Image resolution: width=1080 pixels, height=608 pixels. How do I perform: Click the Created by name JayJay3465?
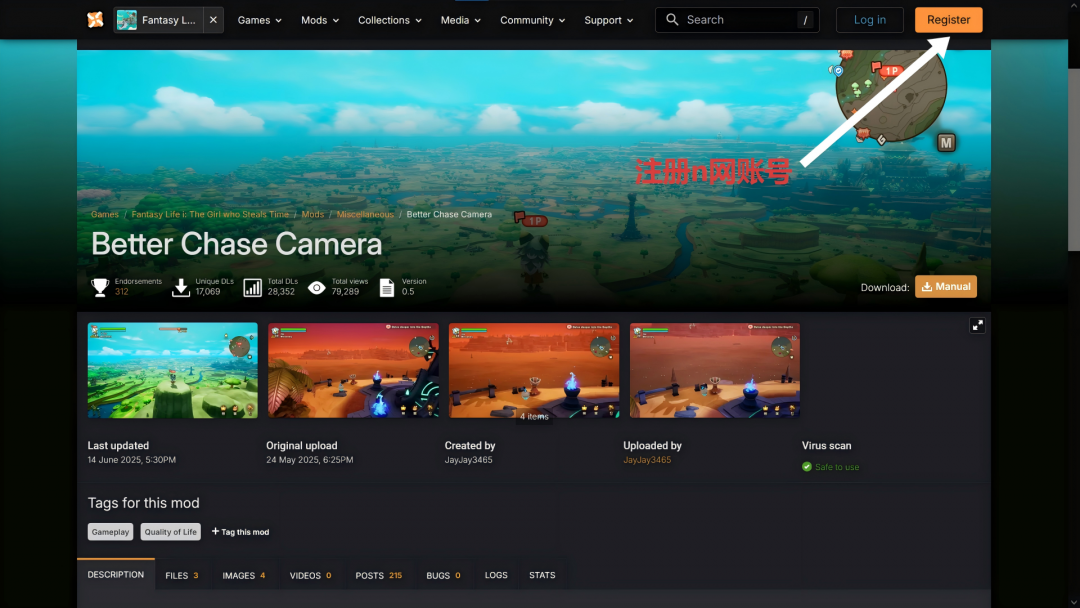pos(468,460)
